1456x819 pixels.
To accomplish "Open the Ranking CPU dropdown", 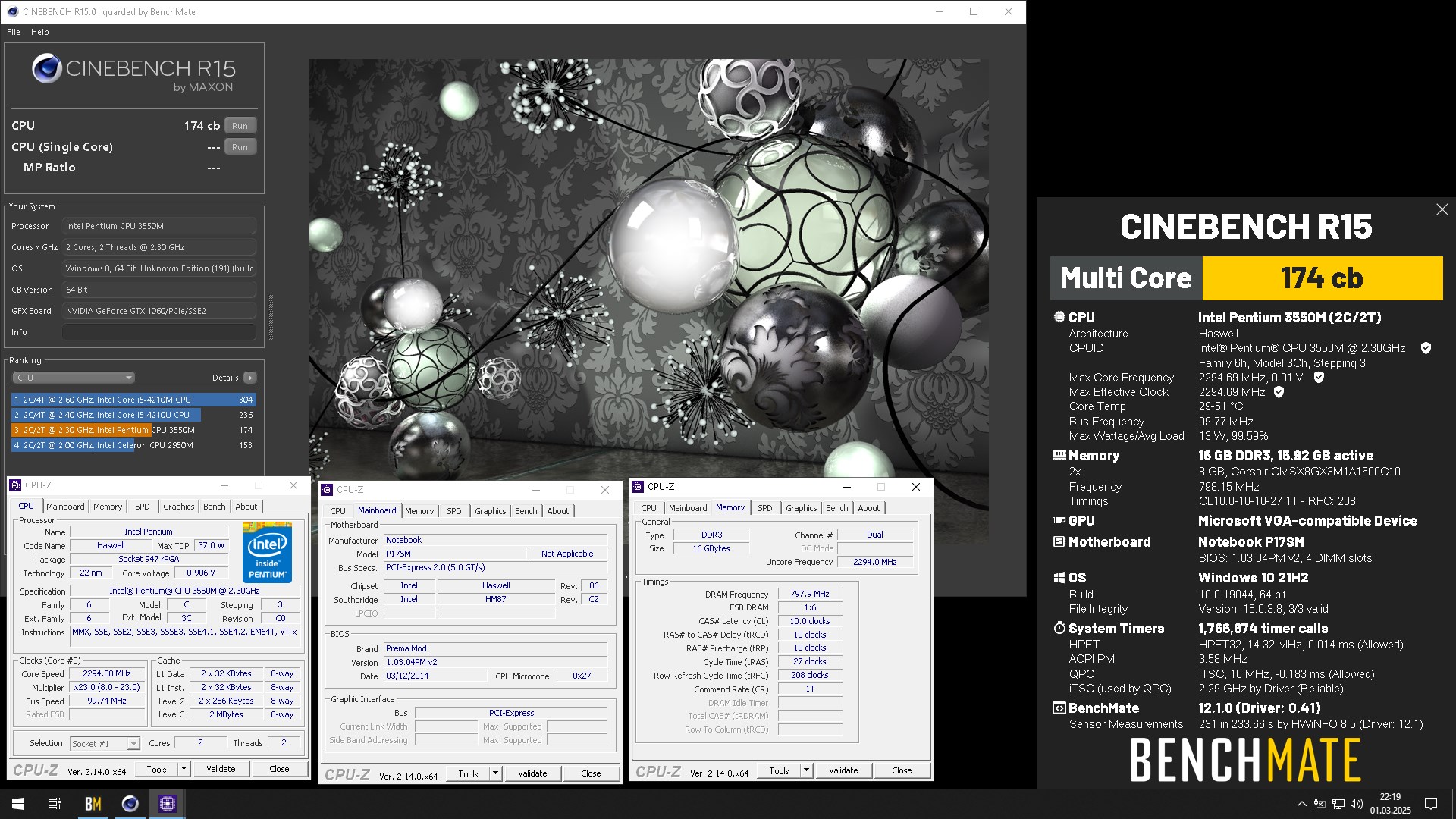I will click(x=74, y=378).
